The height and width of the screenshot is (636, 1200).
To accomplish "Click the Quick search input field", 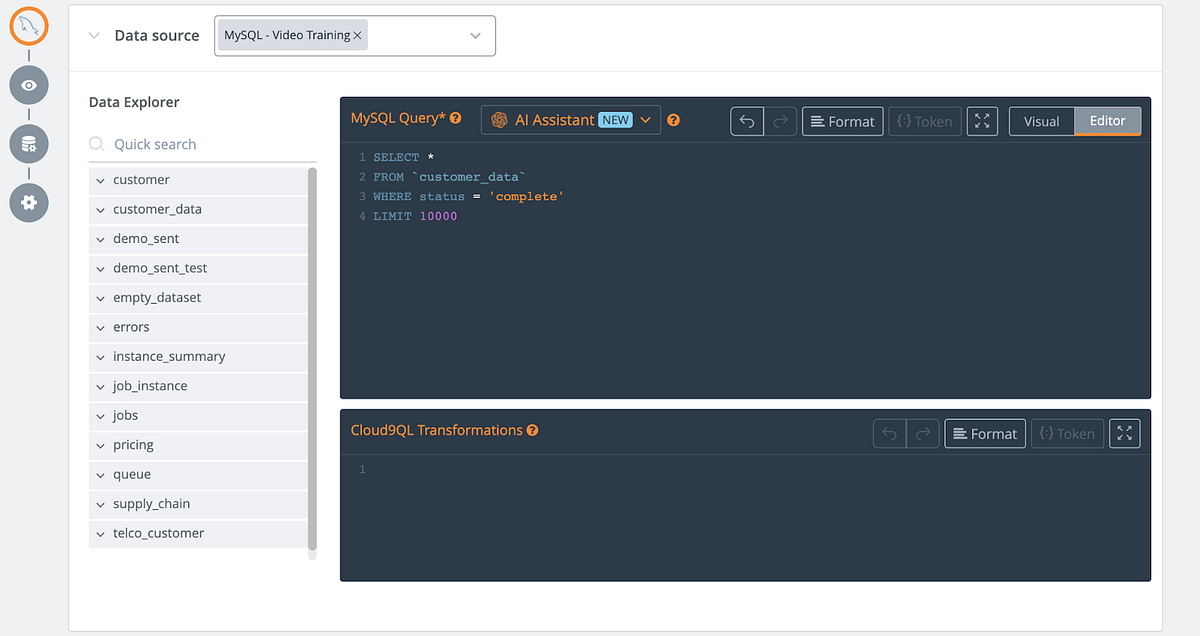I will (x=180, y=144).
